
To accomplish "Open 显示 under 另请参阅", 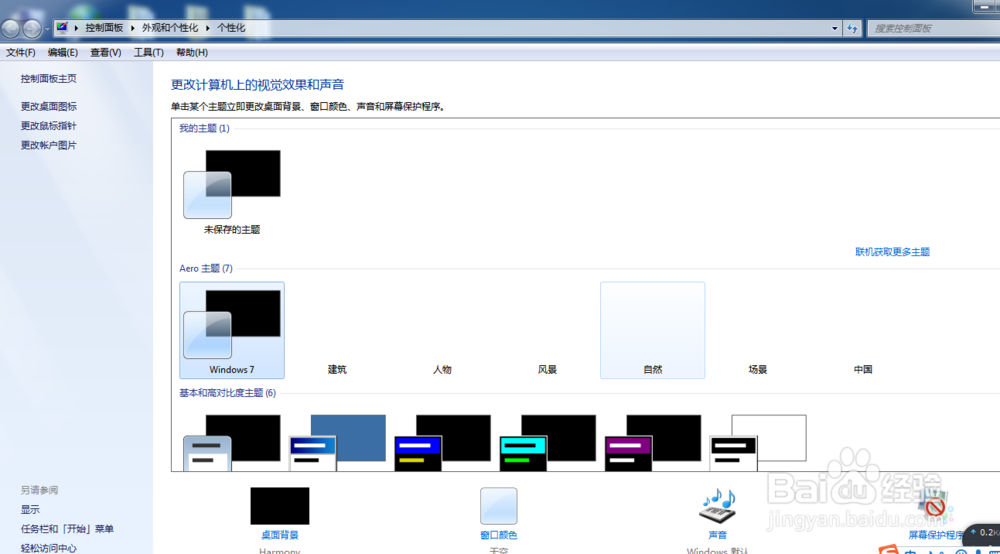I will [30, 509].
